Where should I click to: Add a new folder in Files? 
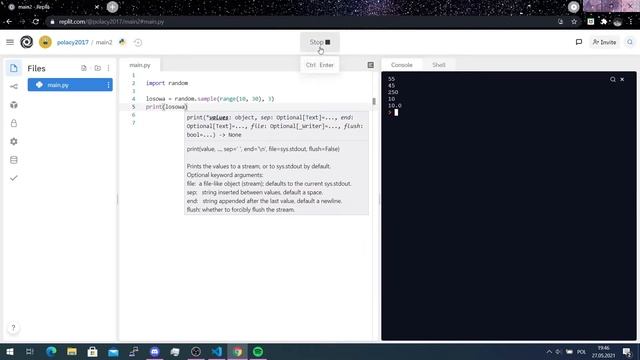click(x=97, y=68)
